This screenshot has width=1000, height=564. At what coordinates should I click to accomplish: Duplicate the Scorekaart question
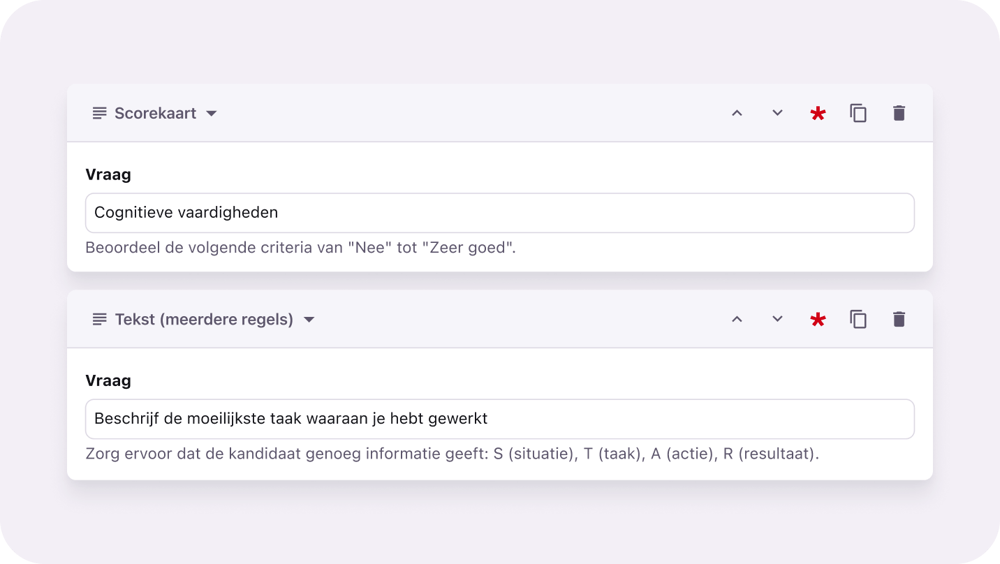(x=858, y=113)
